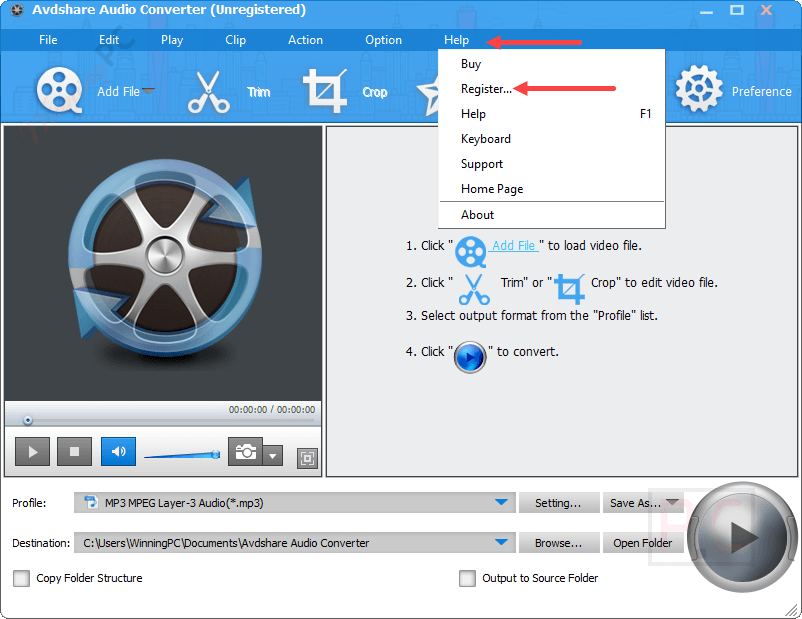Open the Play menu
Screen dimensions: 802x619
[x=172, y=40]
